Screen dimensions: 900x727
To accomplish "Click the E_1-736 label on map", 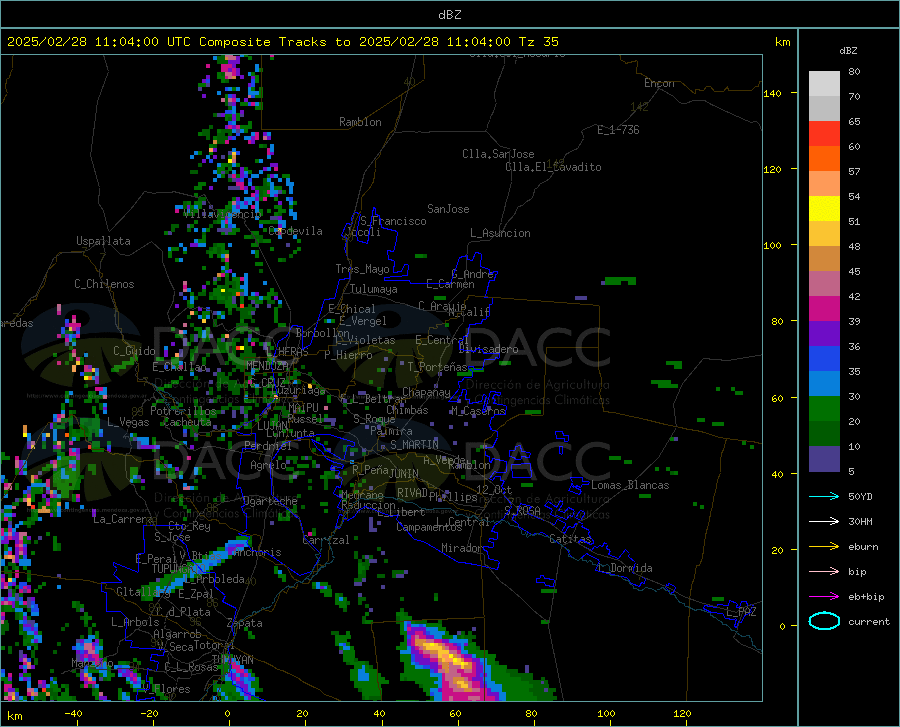I will pos(618,130).
